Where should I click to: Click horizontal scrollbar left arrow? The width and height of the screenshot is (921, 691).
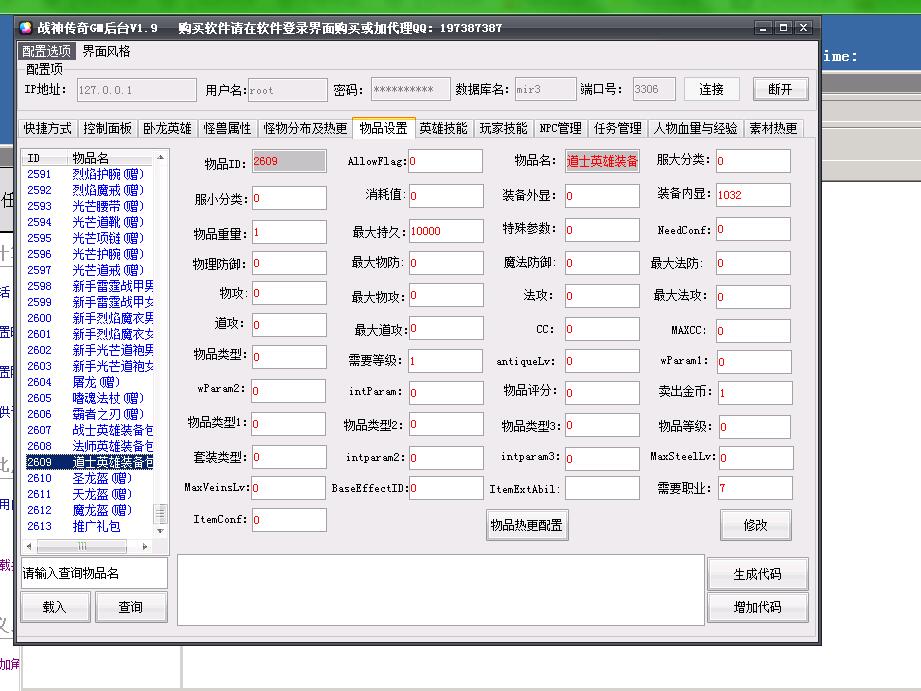point(29,546)
